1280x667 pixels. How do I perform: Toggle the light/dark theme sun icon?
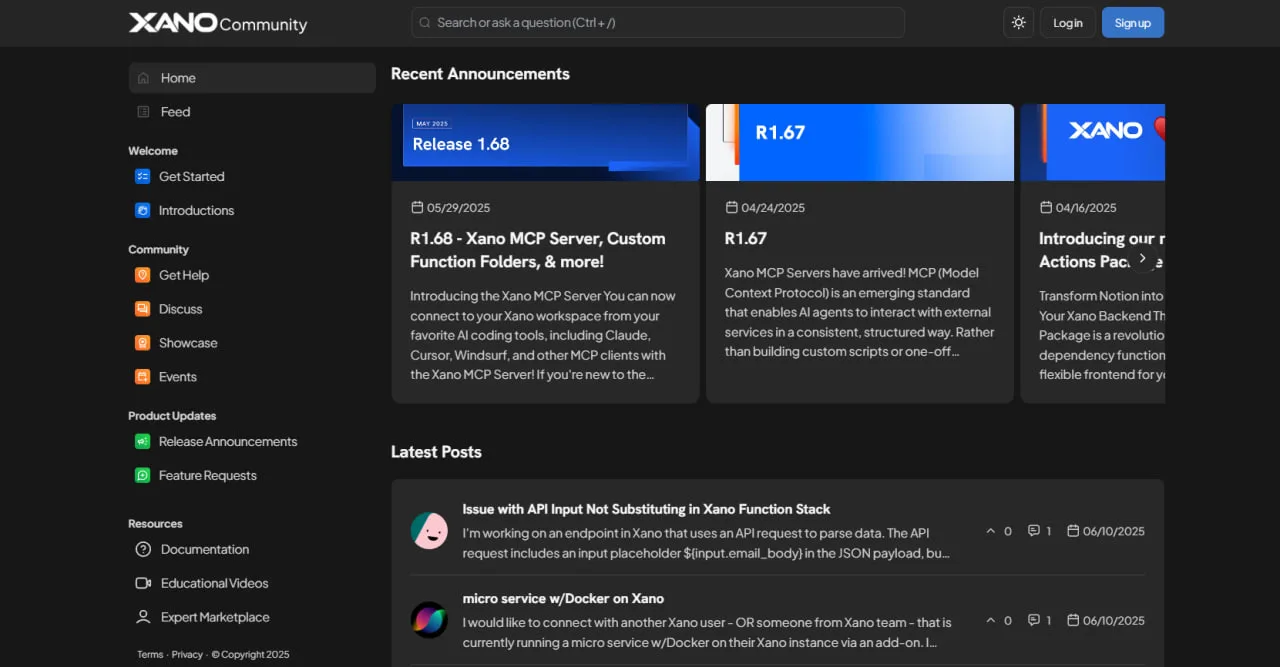point(1018,23)
